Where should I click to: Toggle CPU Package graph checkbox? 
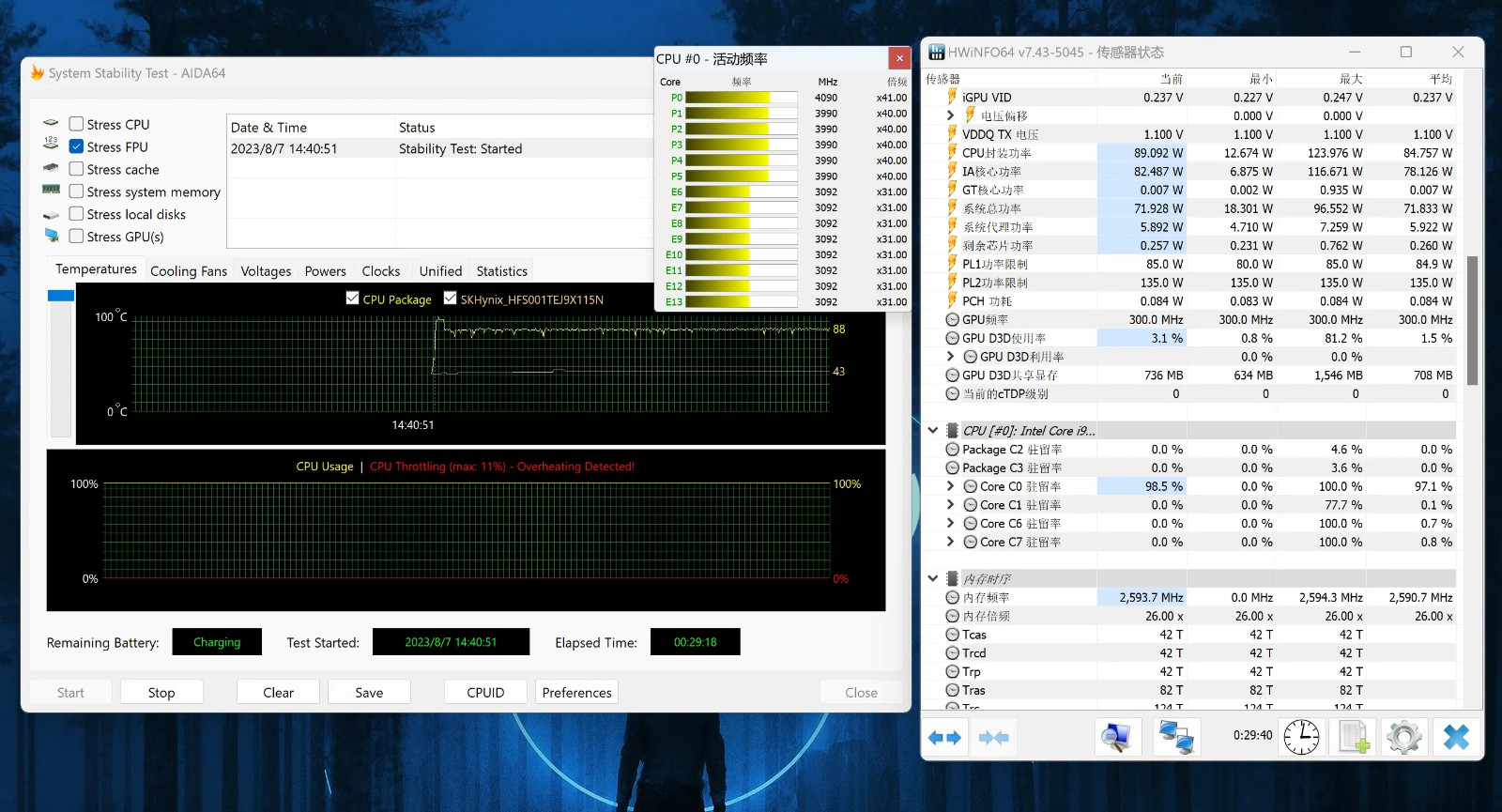353,299
